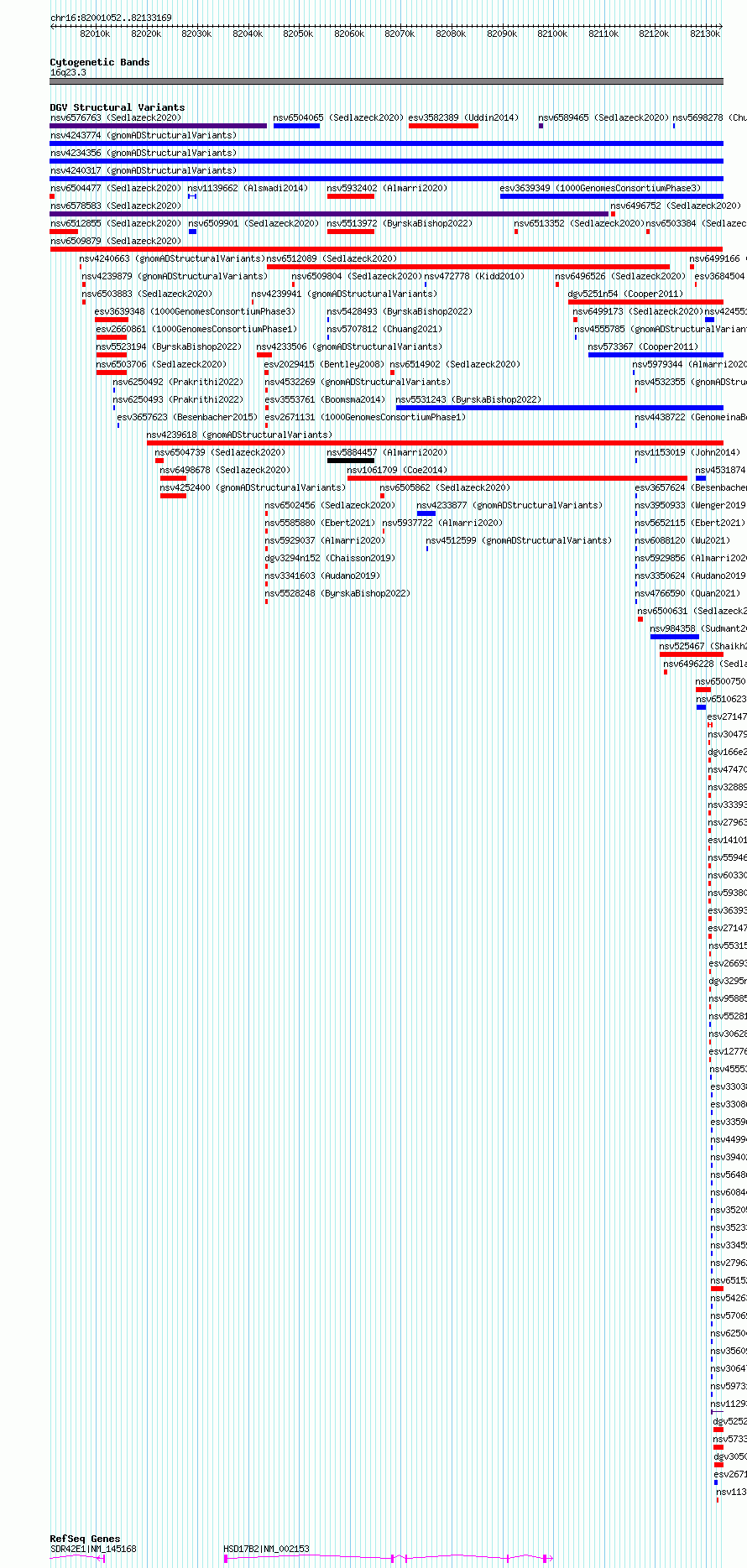Click nsv4239941 (gnomADStructuralVariants) label
Screen dimensions: 747x1568
click(344, 294)
